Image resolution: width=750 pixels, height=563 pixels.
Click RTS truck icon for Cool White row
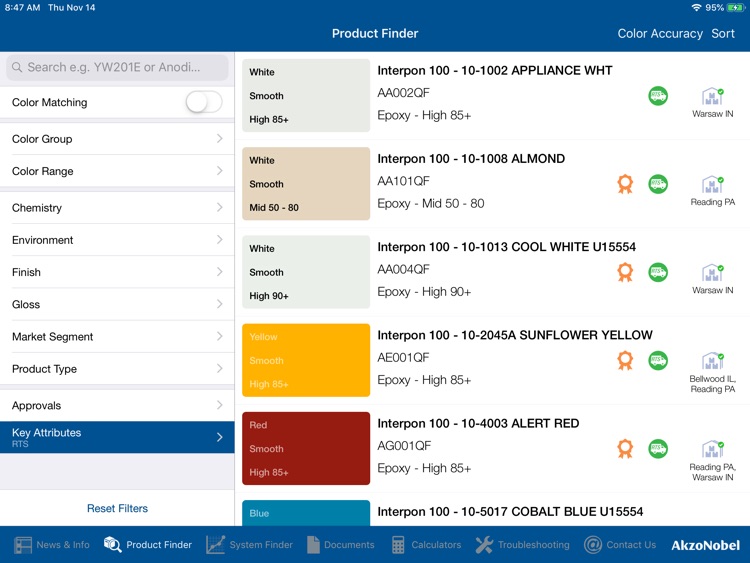click(658, 272)
